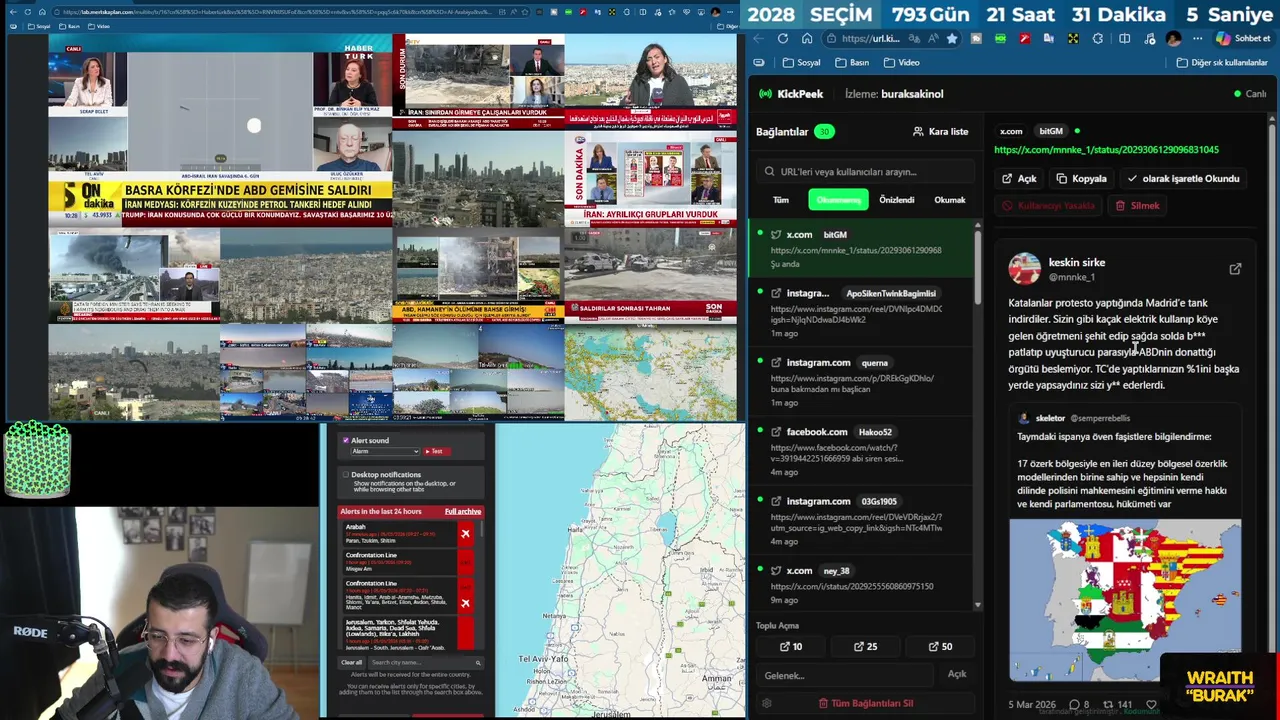Open the Alarm sound dropdown
Viewport: 1280px width, 720px height.
point(384,451)
